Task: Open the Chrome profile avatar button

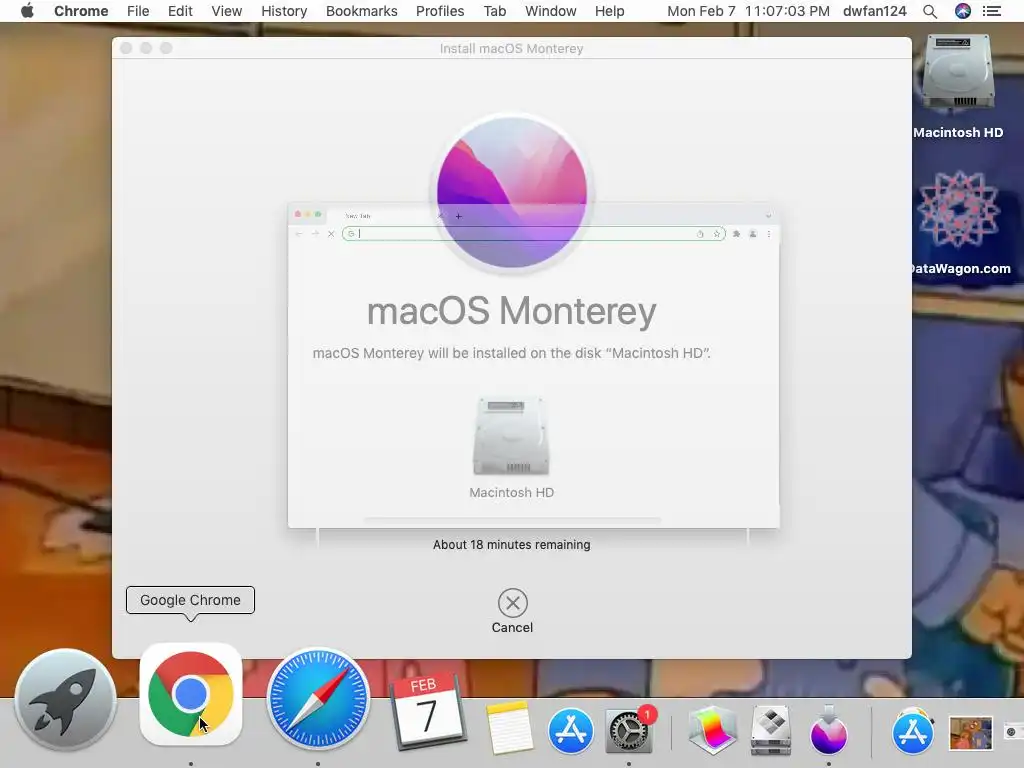Action: (753, 234)
